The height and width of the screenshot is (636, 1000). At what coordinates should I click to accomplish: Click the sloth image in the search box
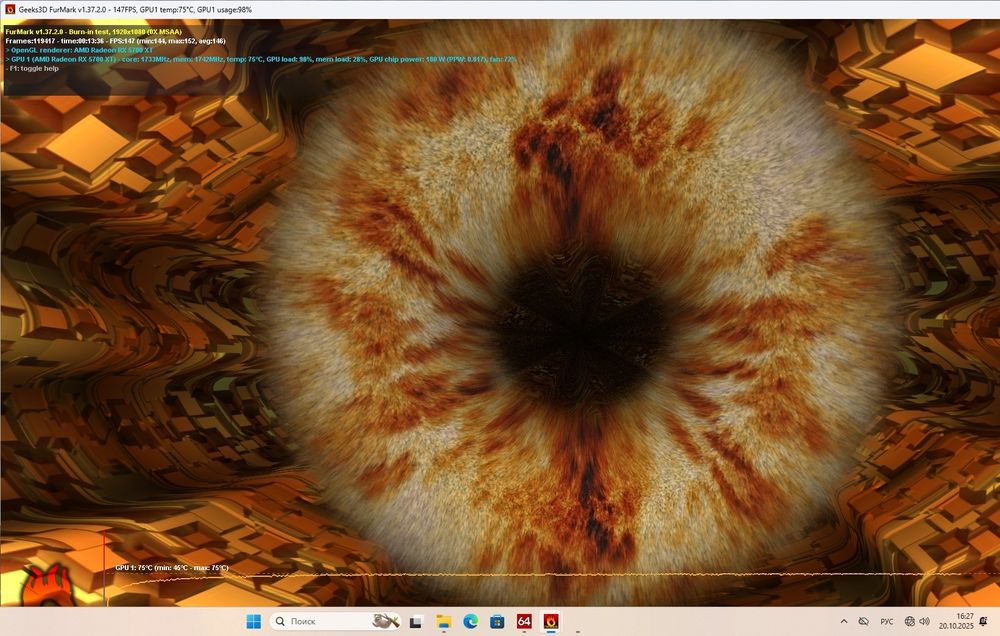tap(385, 621)
